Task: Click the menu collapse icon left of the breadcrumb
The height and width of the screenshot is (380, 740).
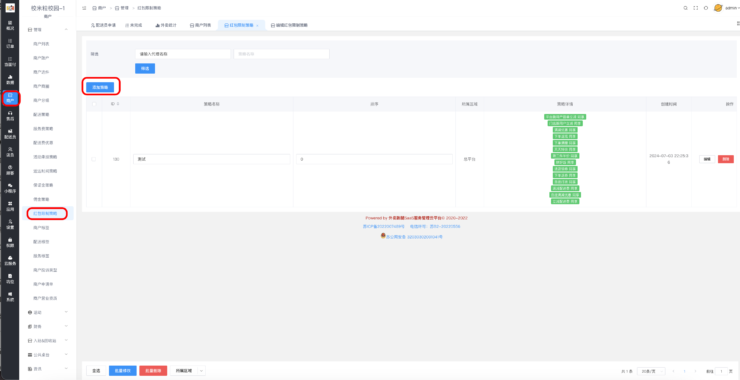Action: (x=84, y=8)
